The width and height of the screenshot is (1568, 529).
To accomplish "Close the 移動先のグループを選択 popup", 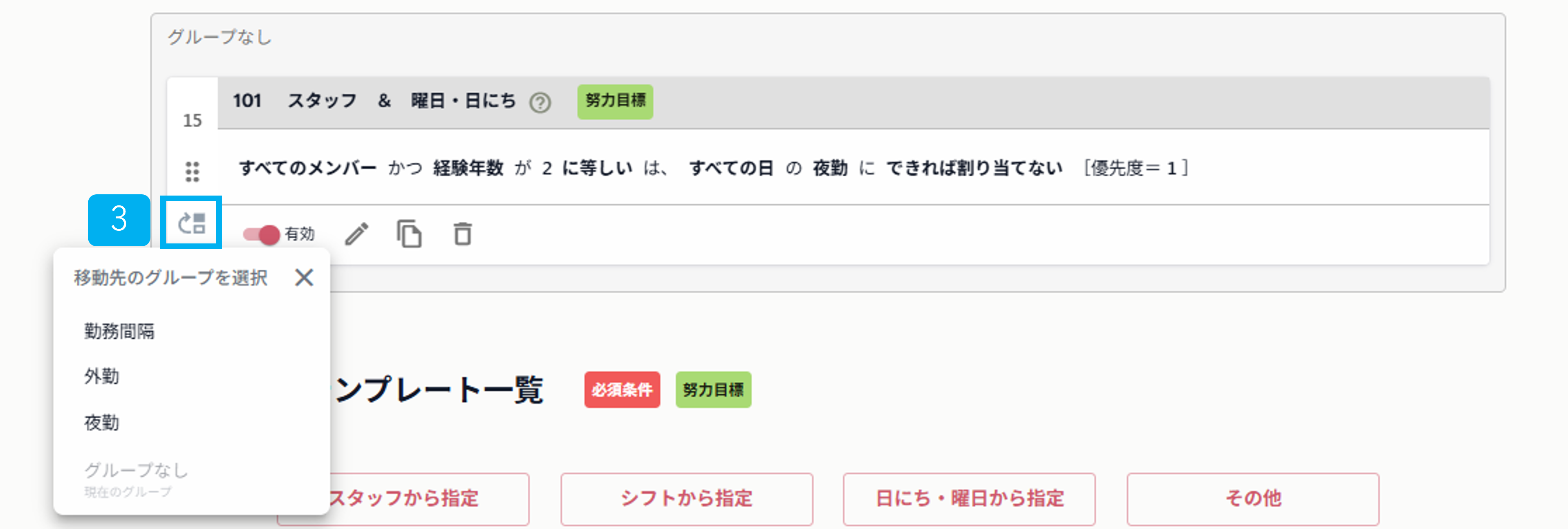I will [305, 278].
